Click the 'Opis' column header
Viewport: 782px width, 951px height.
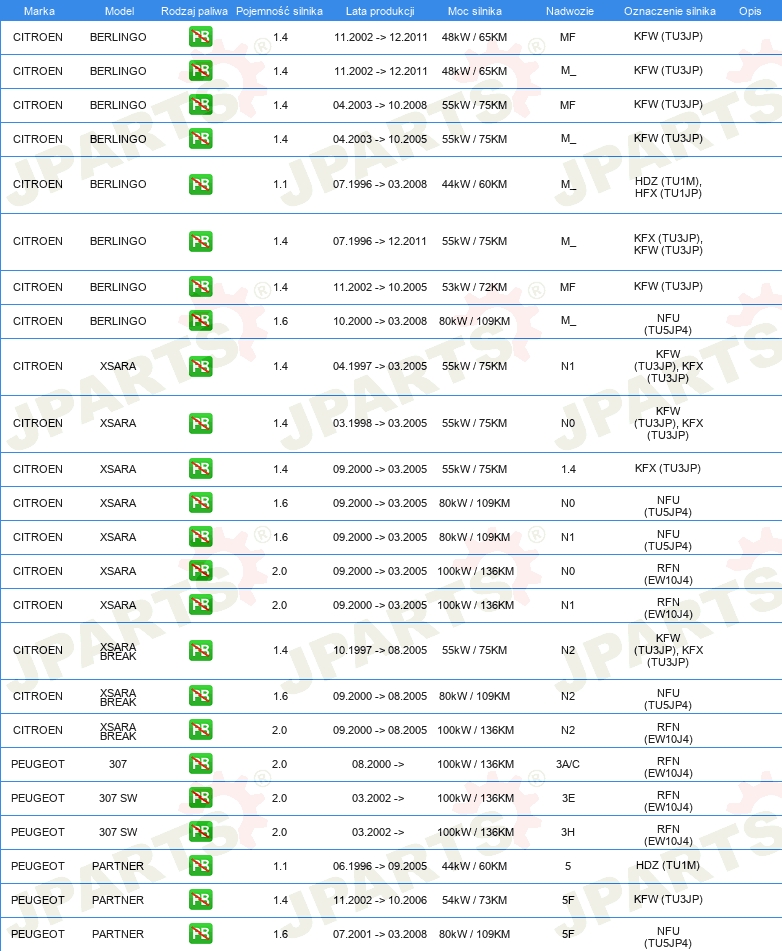[x=750, y=11]
